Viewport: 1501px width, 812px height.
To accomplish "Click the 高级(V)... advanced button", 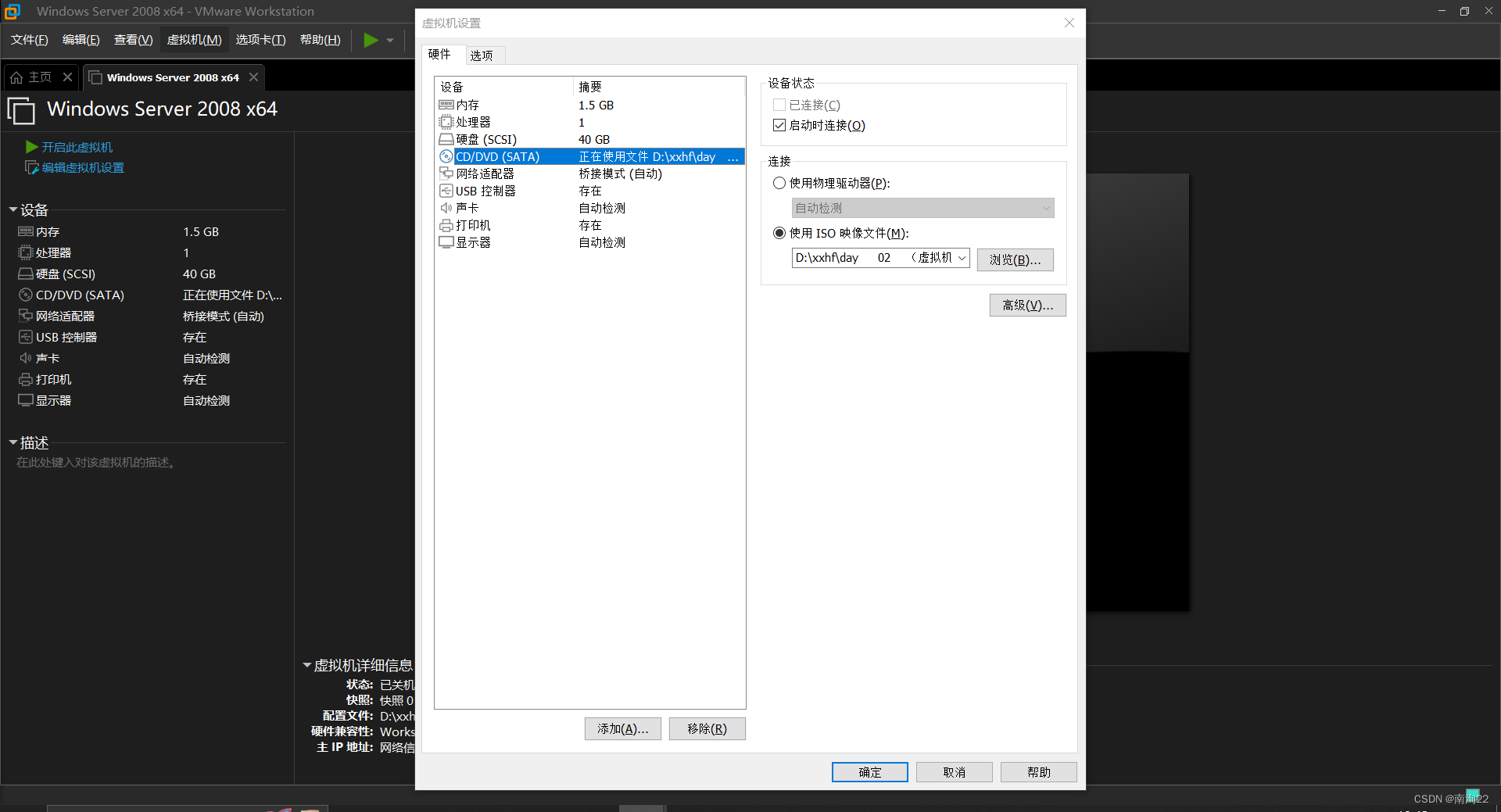I will [x=1027, y=305].
